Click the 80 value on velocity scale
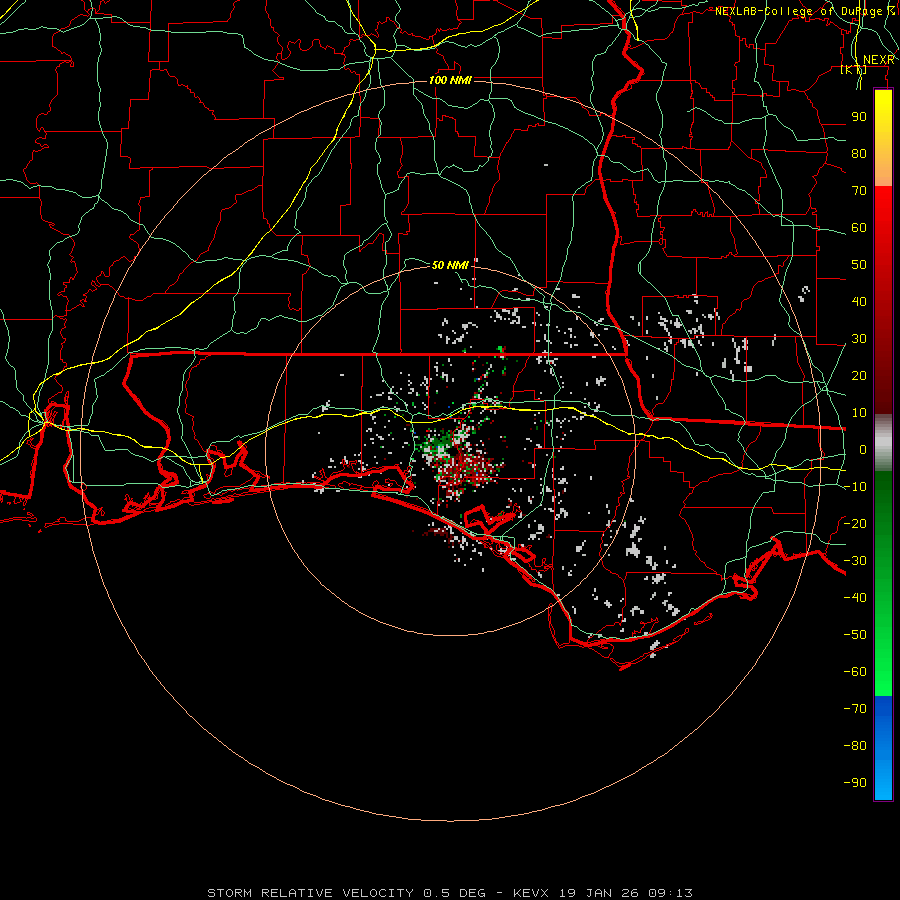Screen dimensions: 900x900 (859, 153)
